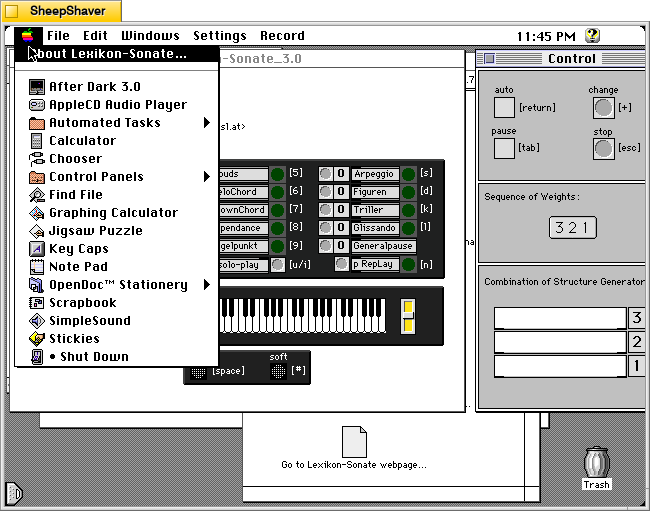Open the File menu
The image size is (650, 511).
[x=58, y=36]
